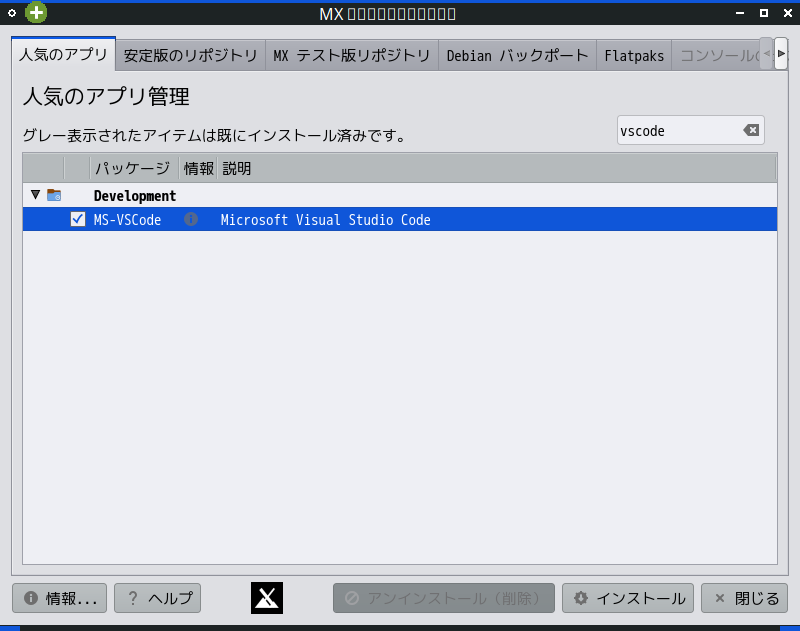Switch to the partially visible コンソール tab
Screen dimensions: 800x631
[716, 56]
